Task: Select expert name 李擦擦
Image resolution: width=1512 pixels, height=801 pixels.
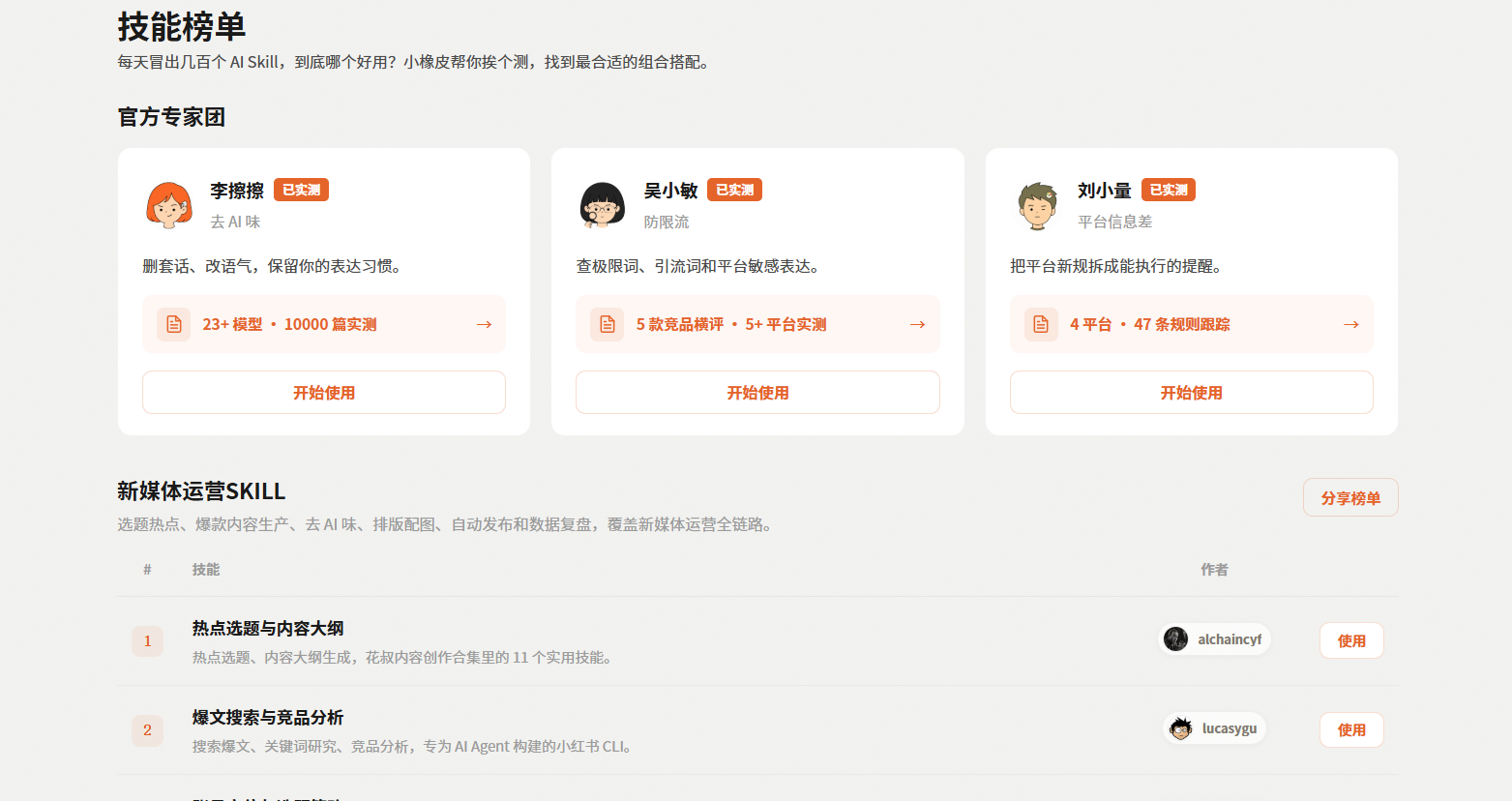Action: (237, 191)
